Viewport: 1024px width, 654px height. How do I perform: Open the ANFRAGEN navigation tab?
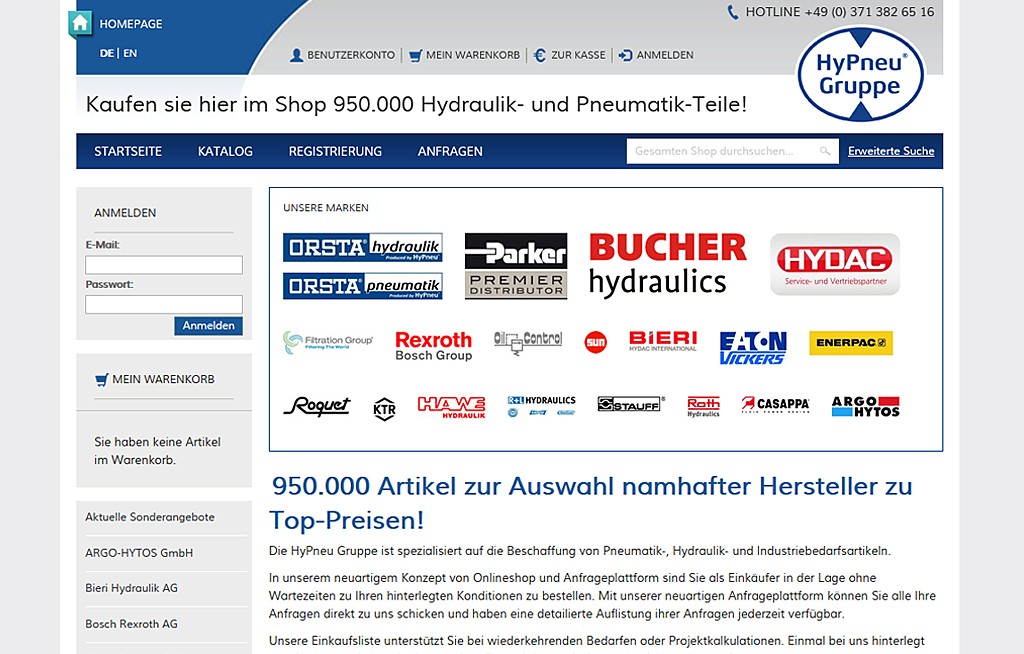point(450,151)
